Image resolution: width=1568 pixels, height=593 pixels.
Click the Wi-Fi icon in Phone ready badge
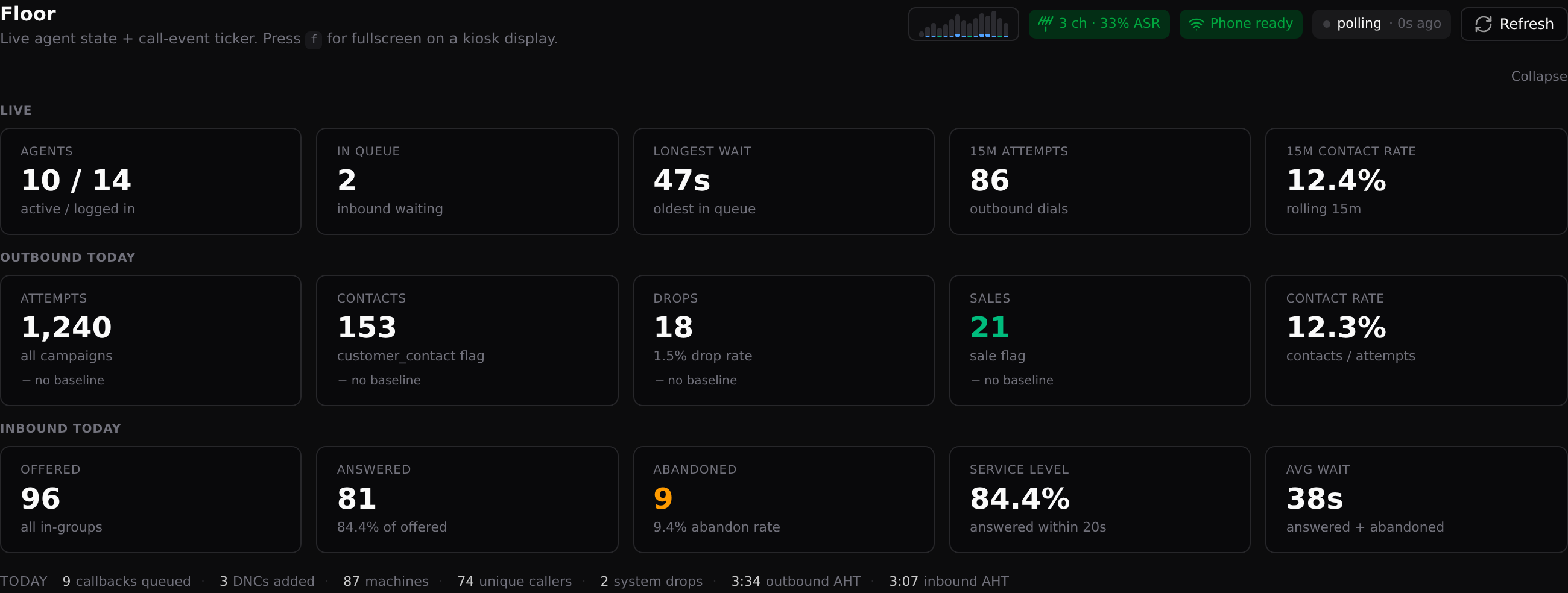click(x=1196, y=24)
